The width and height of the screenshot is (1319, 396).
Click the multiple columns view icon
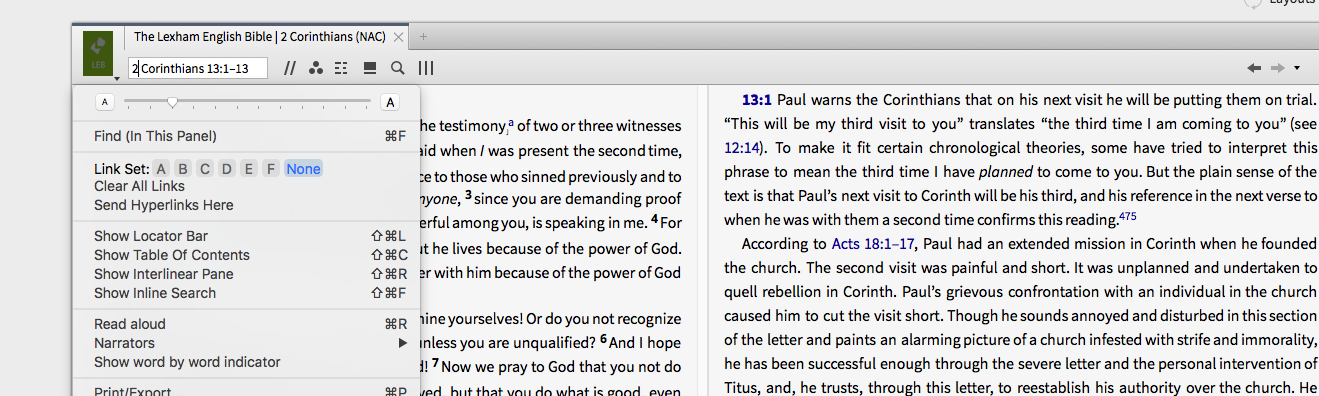426,68
